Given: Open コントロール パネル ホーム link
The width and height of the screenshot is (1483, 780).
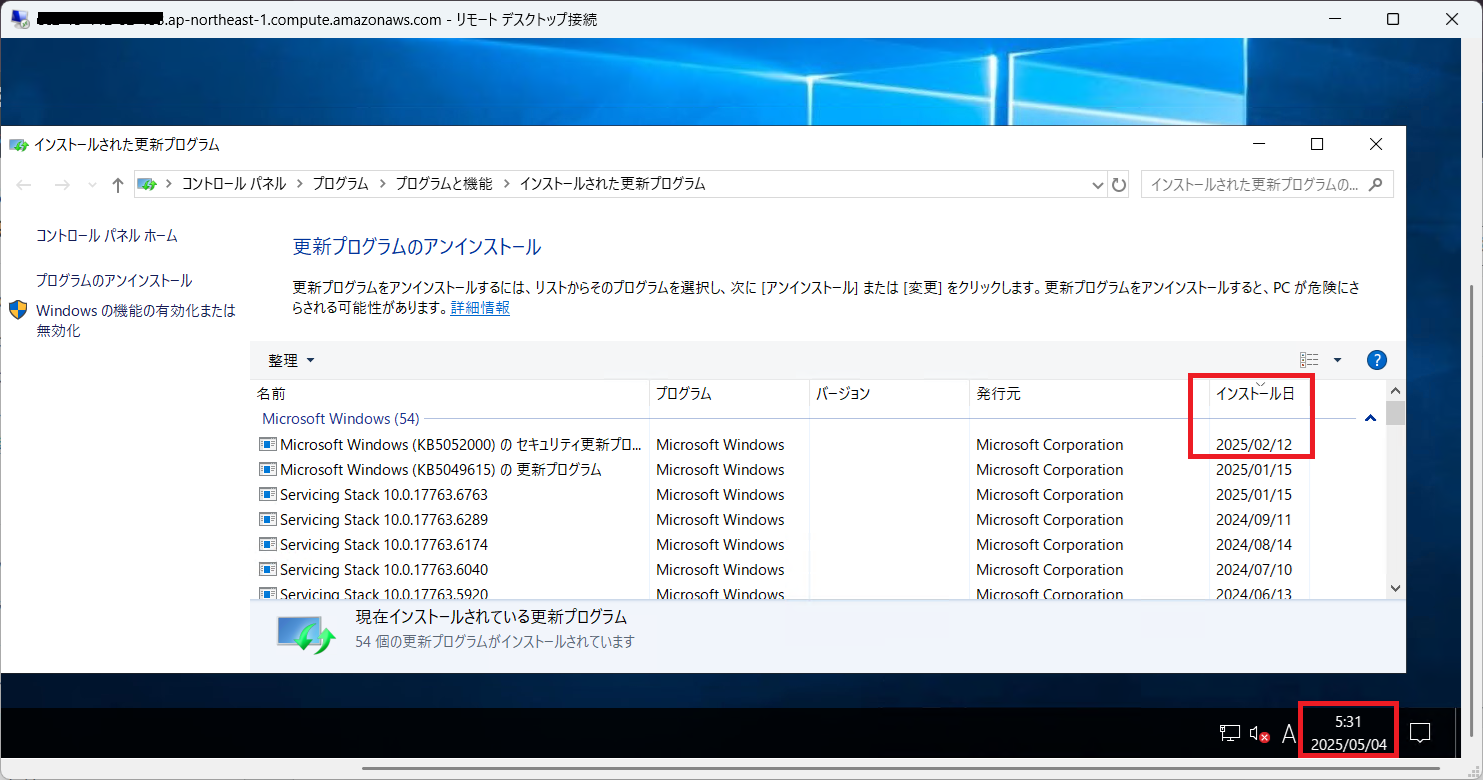Looking at the screenshot, I should 107,236.
